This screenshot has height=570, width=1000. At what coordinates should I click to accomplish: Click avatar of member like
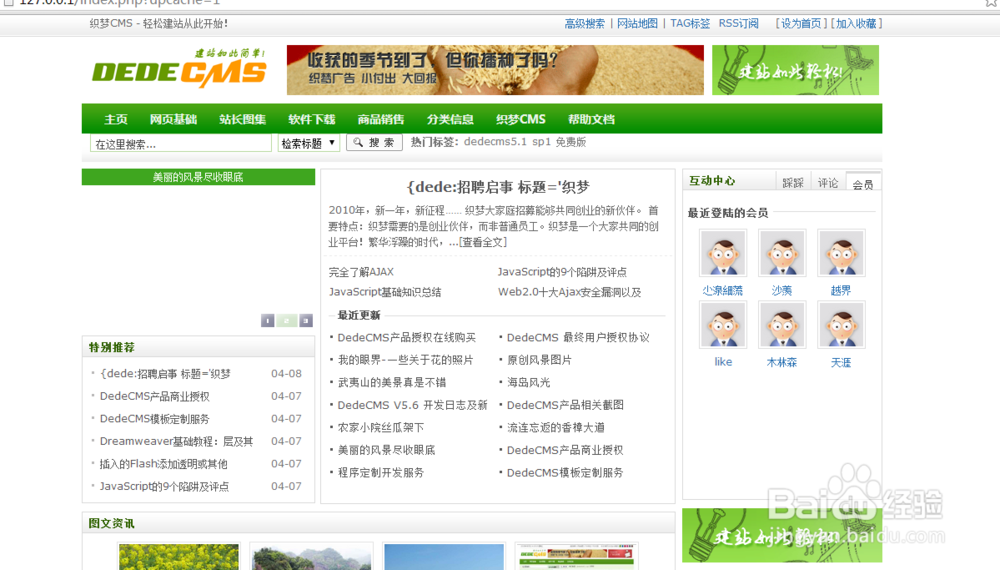click(x=723, y=325)
